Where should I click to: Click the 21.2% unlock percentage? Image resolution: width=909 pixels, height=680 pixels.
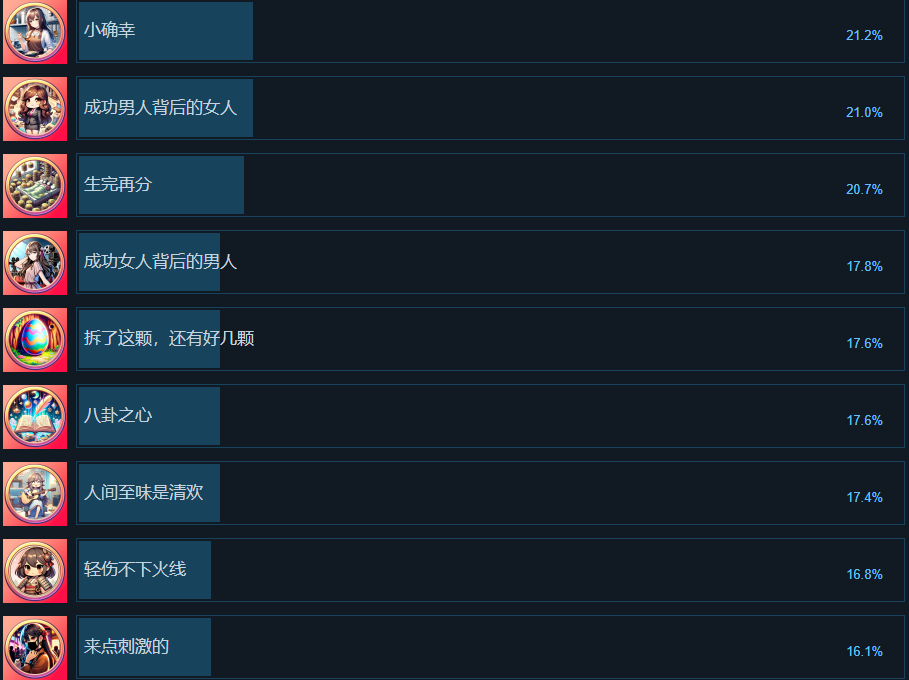864,35
